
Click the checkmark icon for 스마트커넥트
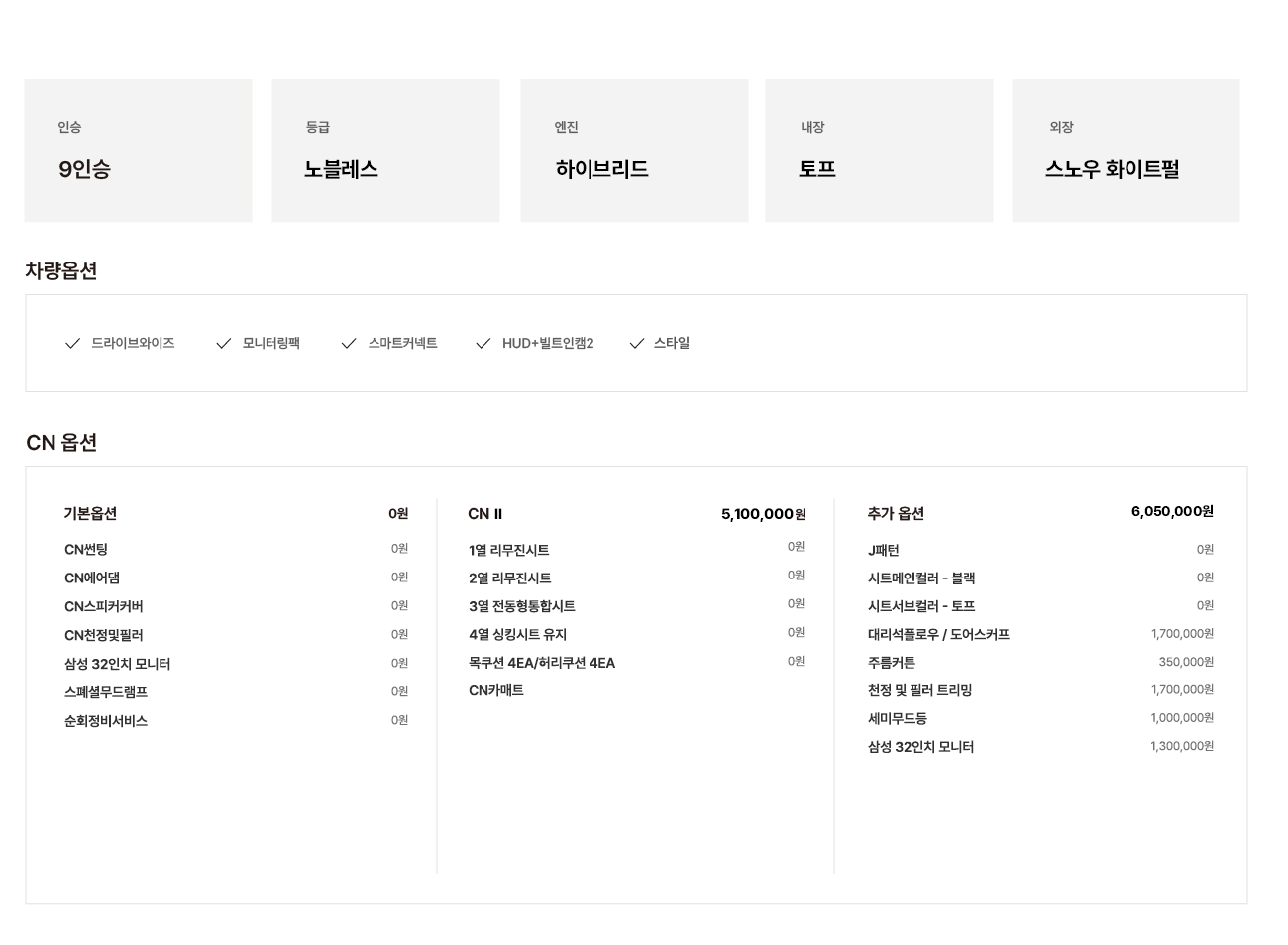point(348,344)
